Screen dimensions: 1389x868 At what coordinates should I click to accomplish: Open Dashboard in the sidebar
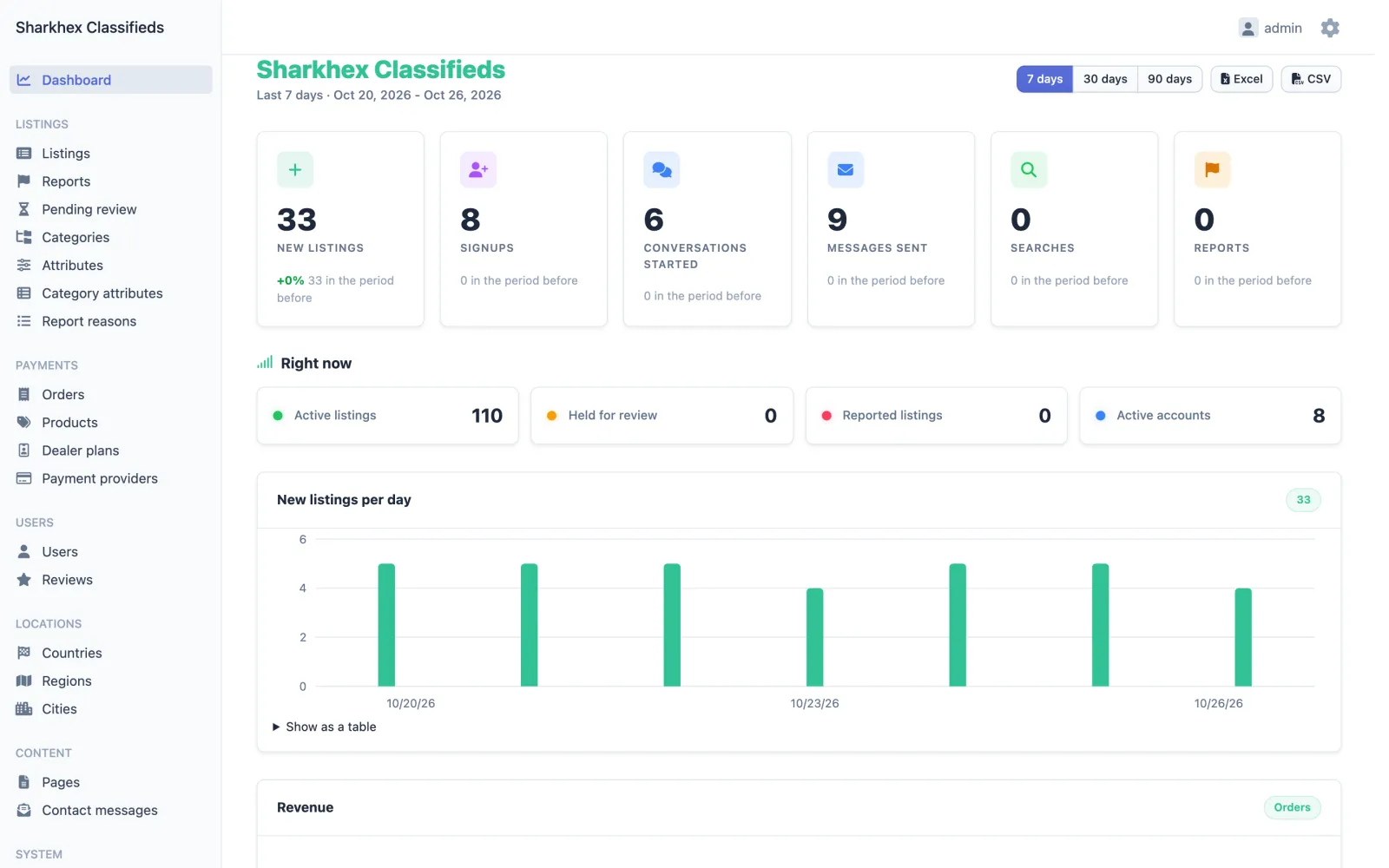(x=111, y=80)
